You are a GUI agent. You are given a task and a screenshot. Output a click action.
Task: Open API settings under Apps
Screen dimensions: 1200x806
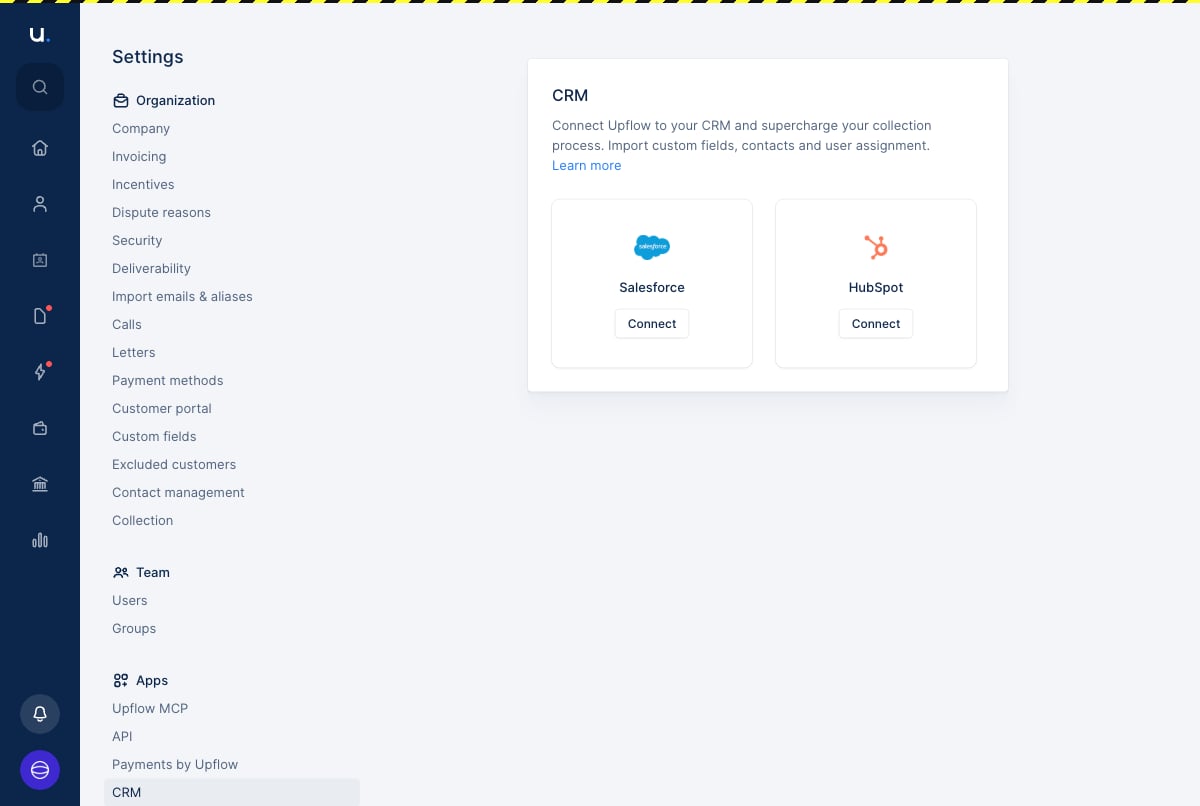pos(122,736)
